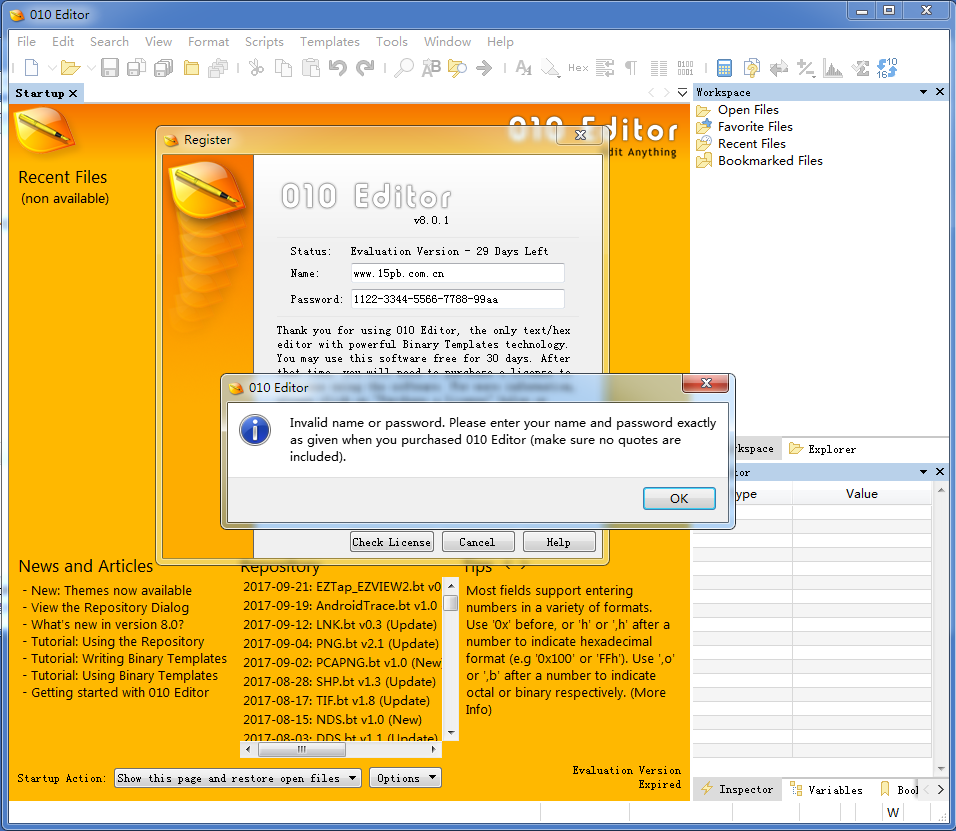Close the Startup tab
Image resolution: width=956 pixels, height=831 pixels.
(73, 93)
